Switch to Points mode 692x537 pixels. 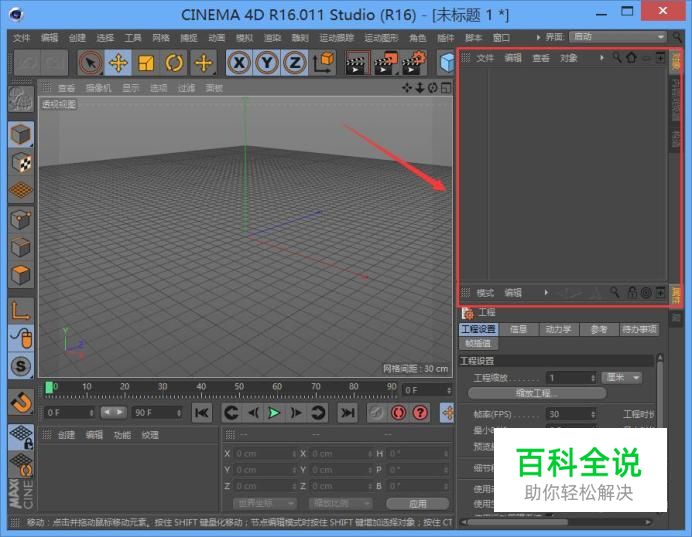click(x=20, y=219)
